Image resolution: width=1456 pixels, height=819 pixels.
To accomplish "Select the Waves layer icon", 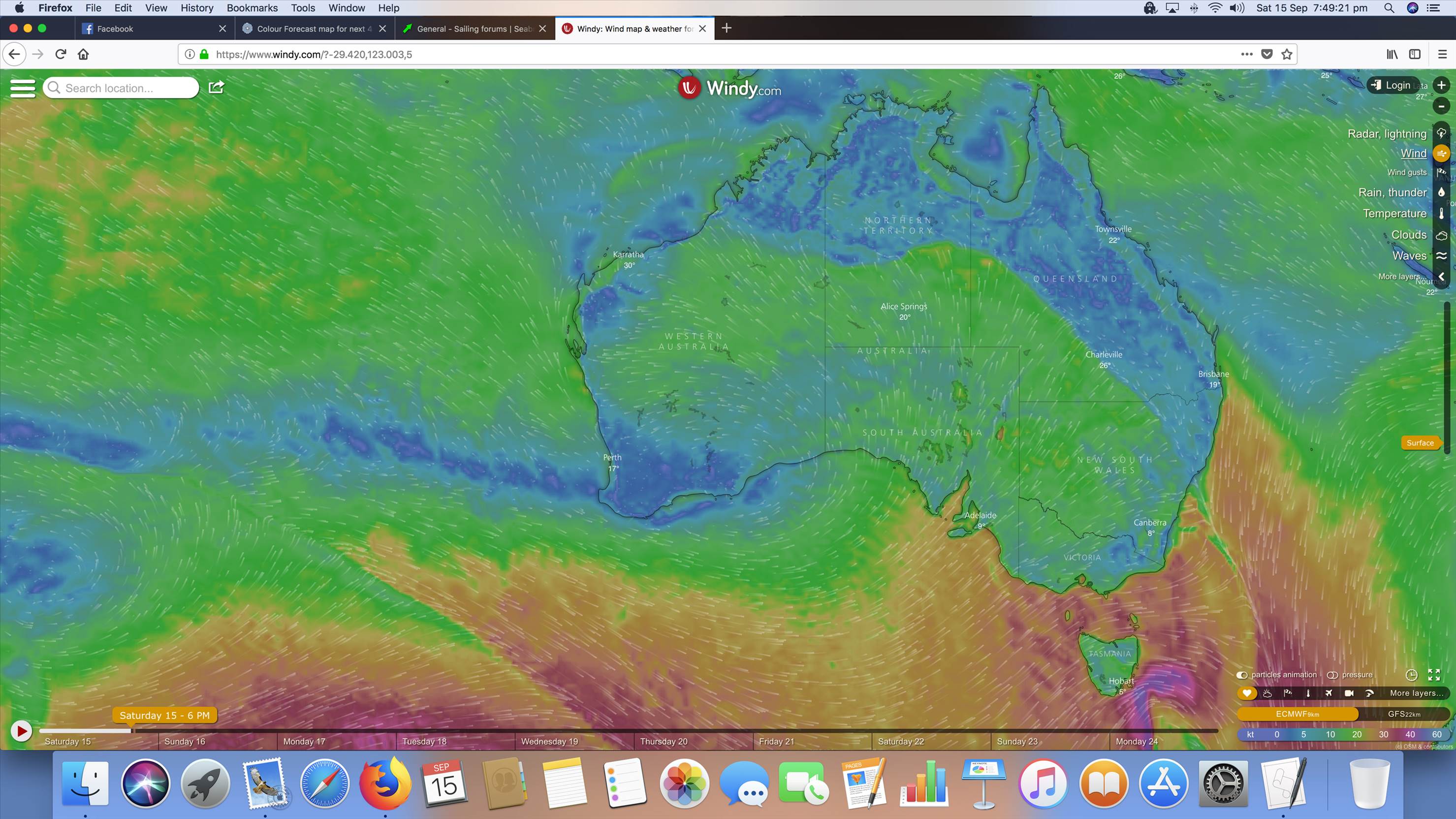I will (x=1441, y=255).
